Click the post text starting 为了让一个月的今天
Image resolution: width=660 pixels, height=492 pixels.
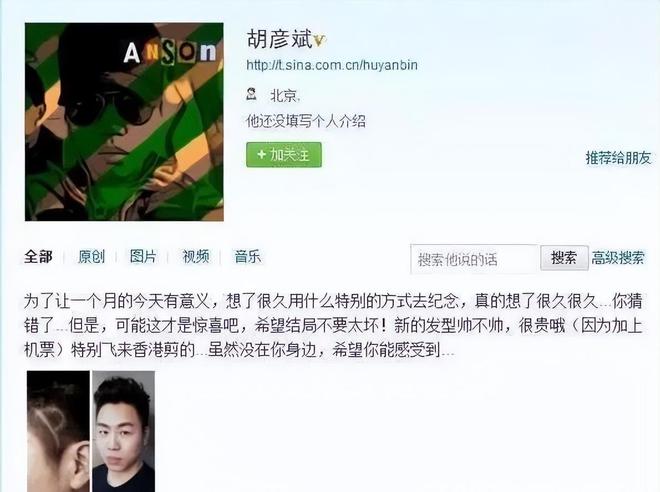(x=333, y=325)
